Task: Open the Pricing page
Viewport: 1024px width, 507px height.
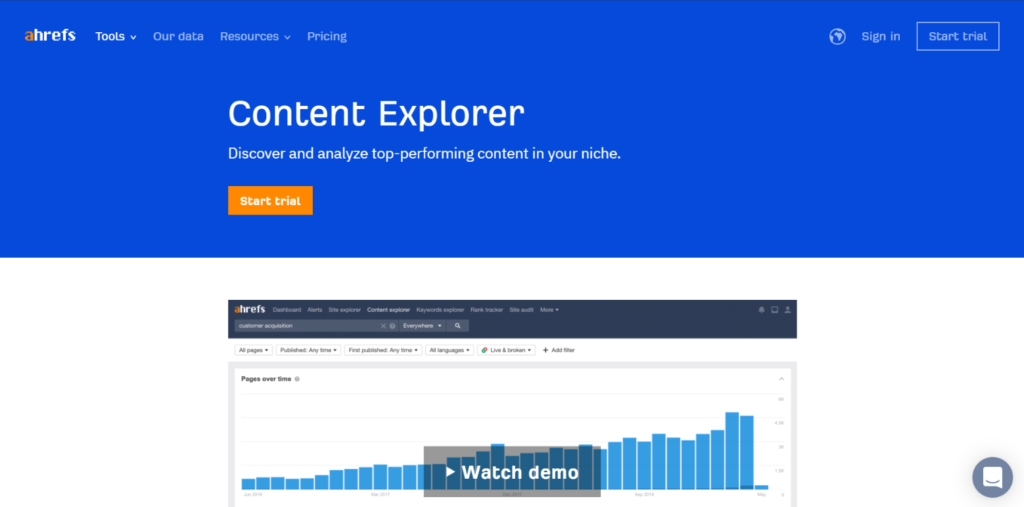Action: pyautogui.click(x=327, y=36)
